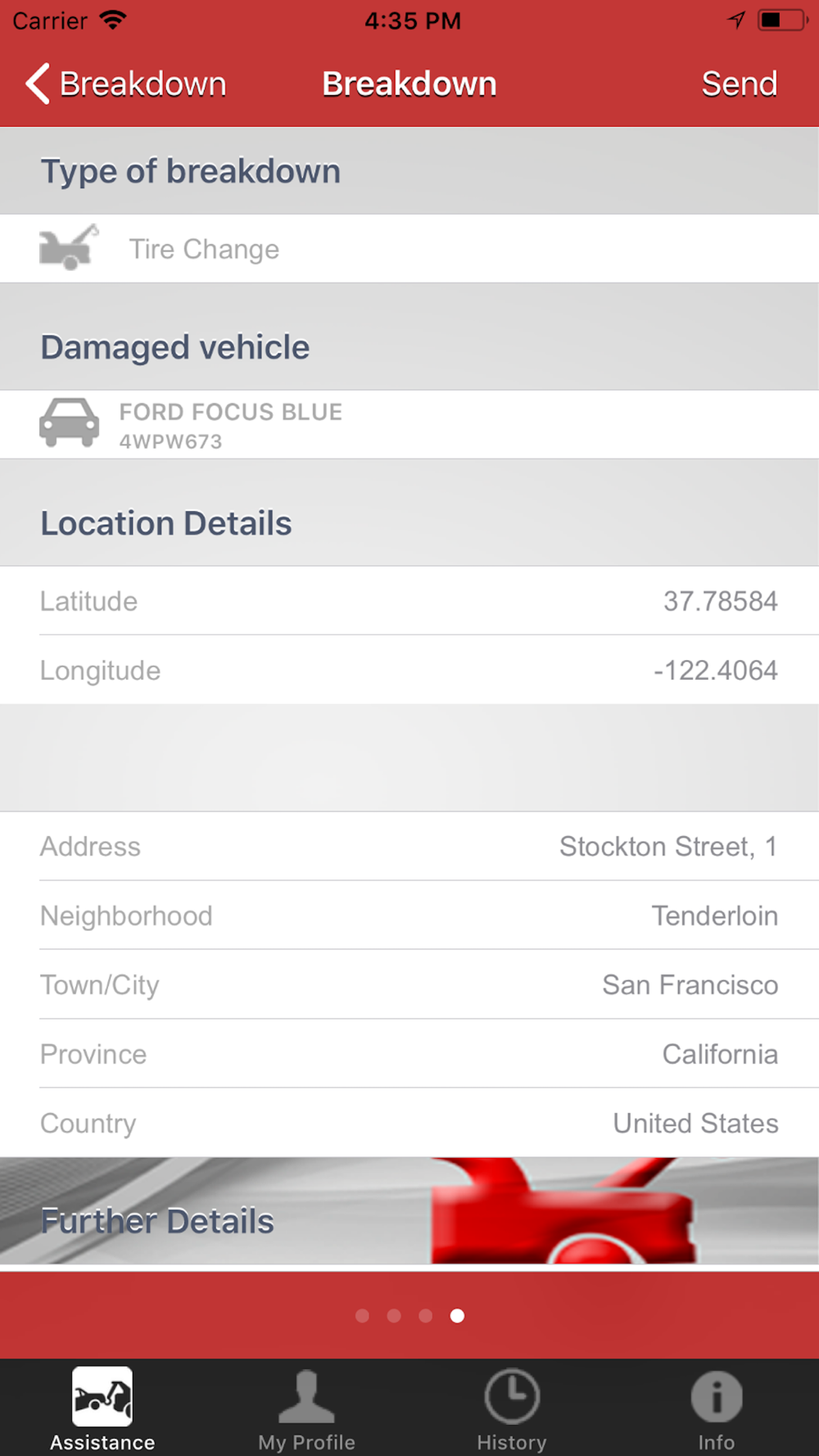Select the Tire Change breakdown type row

click(409, 249)
